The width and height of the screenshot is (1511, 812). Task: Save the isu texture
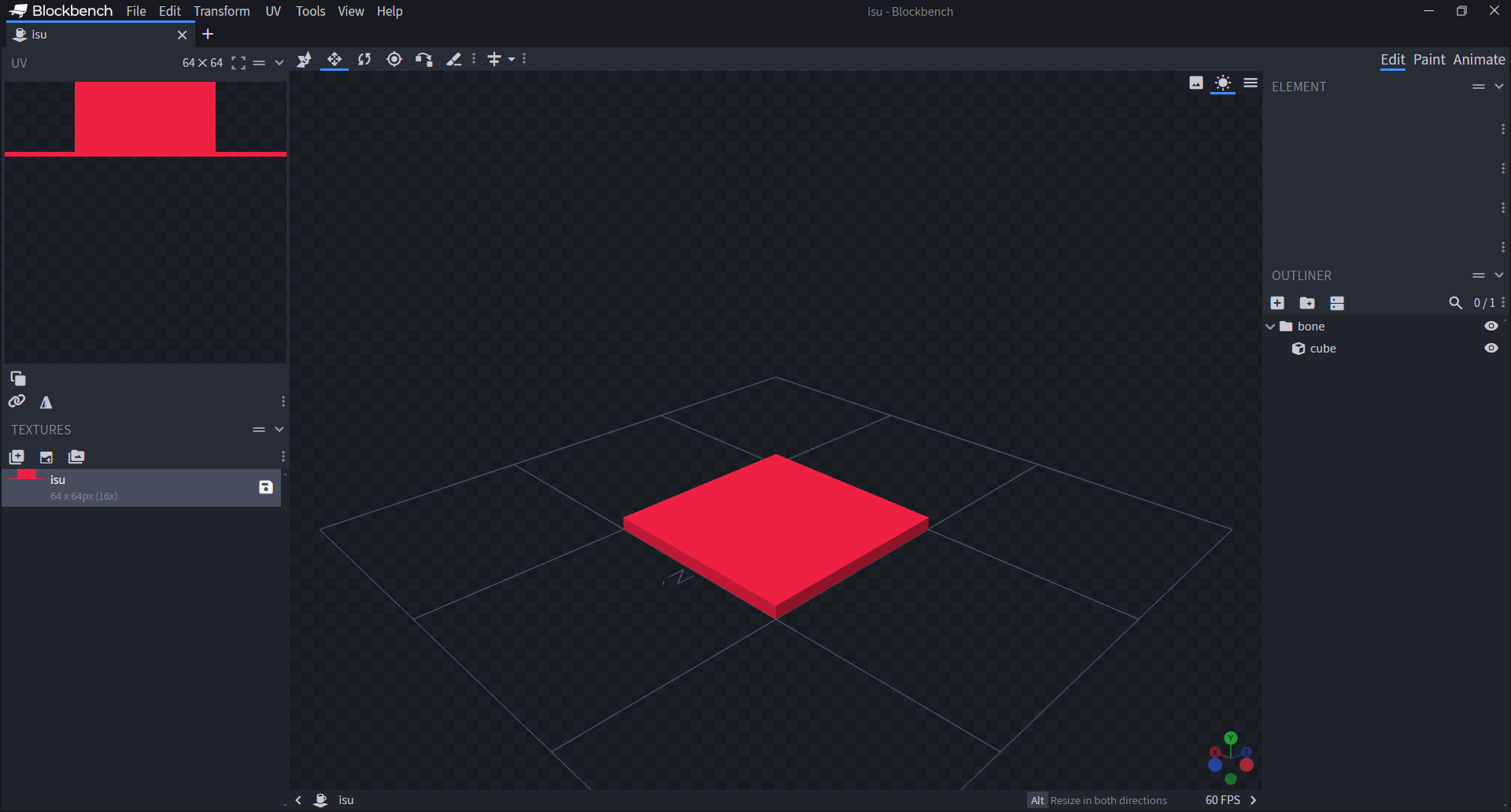tap(264, 487)
